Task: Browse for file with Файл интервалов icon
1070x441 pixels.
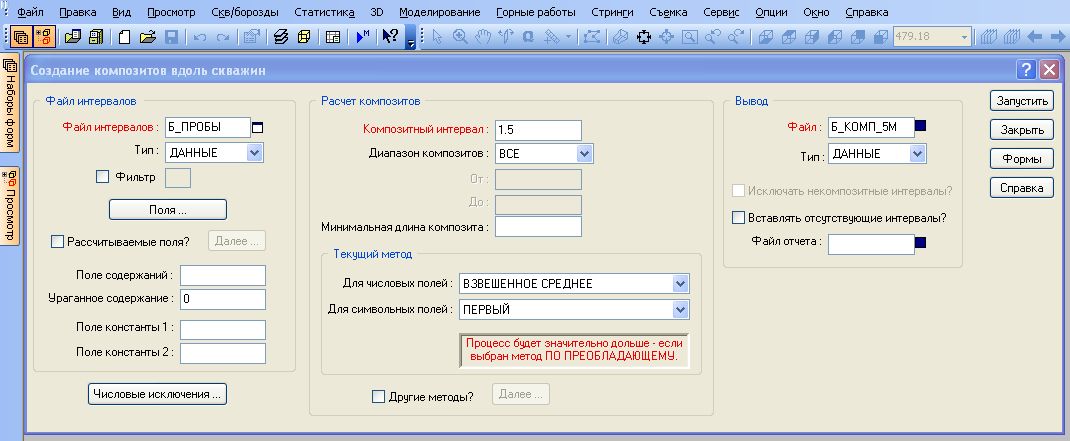Action: (257, 127)
